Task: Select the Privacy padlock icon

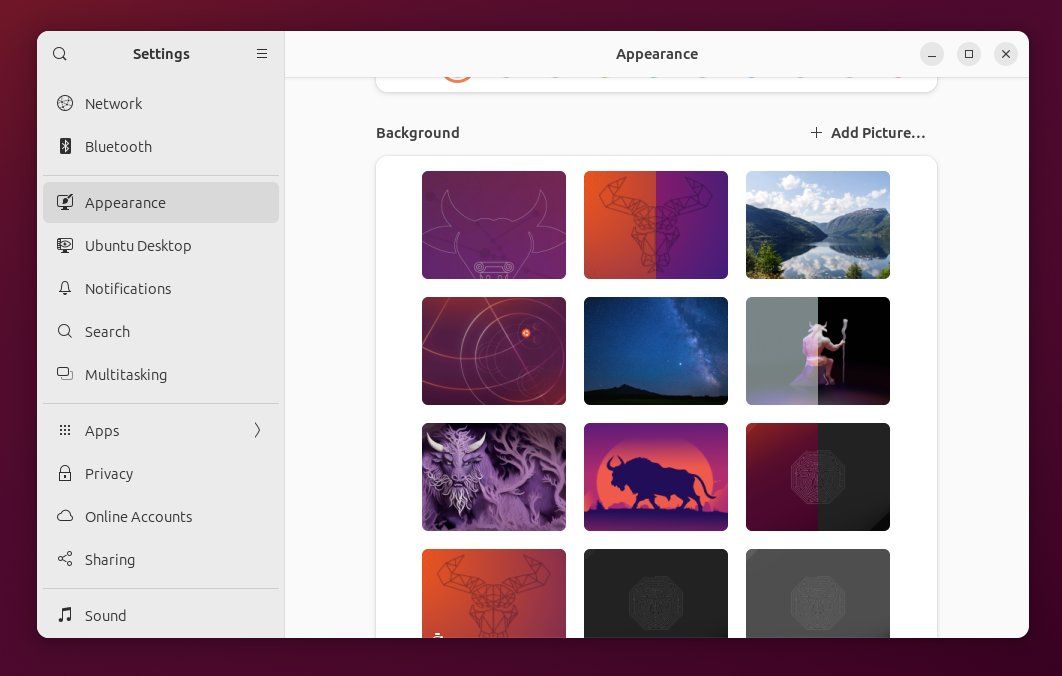Action: coord(65,473)
